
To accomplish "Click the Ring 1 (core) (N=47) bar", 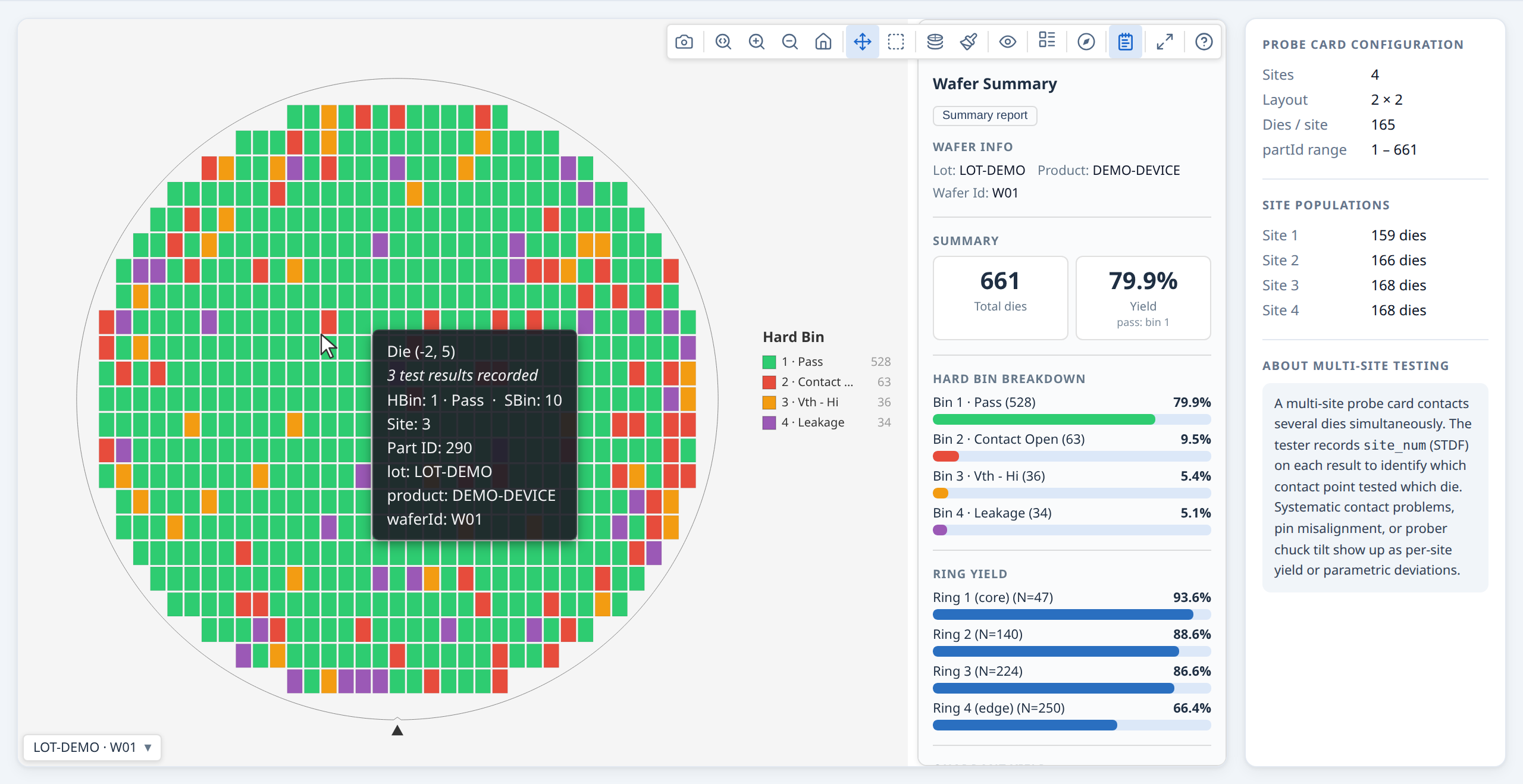I will click(x=1071, y=614).
